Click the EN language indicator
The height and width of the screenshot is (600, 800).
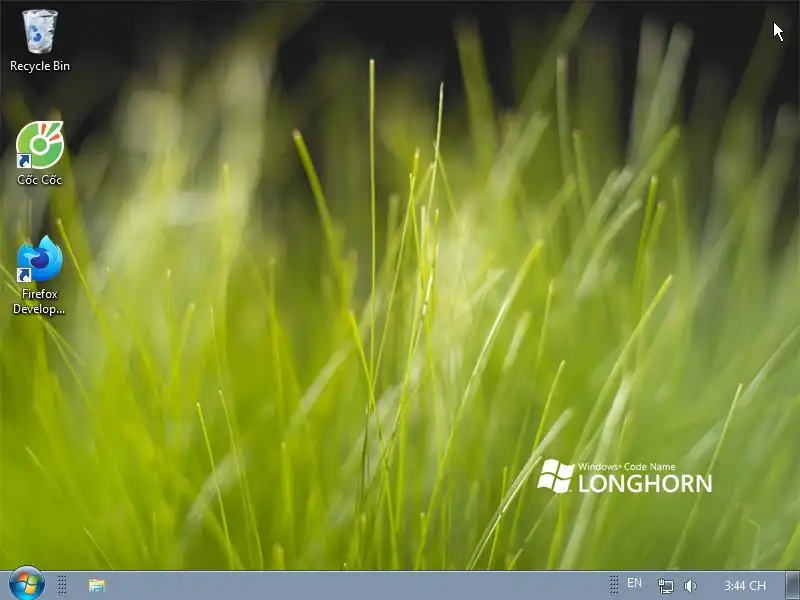pos(634,583)
